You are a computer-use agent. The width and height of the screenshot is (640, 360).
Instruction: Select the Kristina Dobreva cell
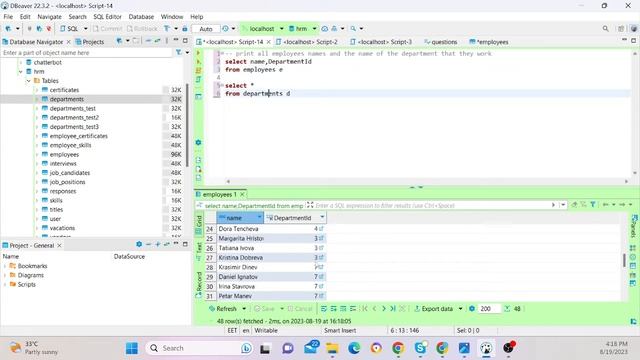click(240, 258)
